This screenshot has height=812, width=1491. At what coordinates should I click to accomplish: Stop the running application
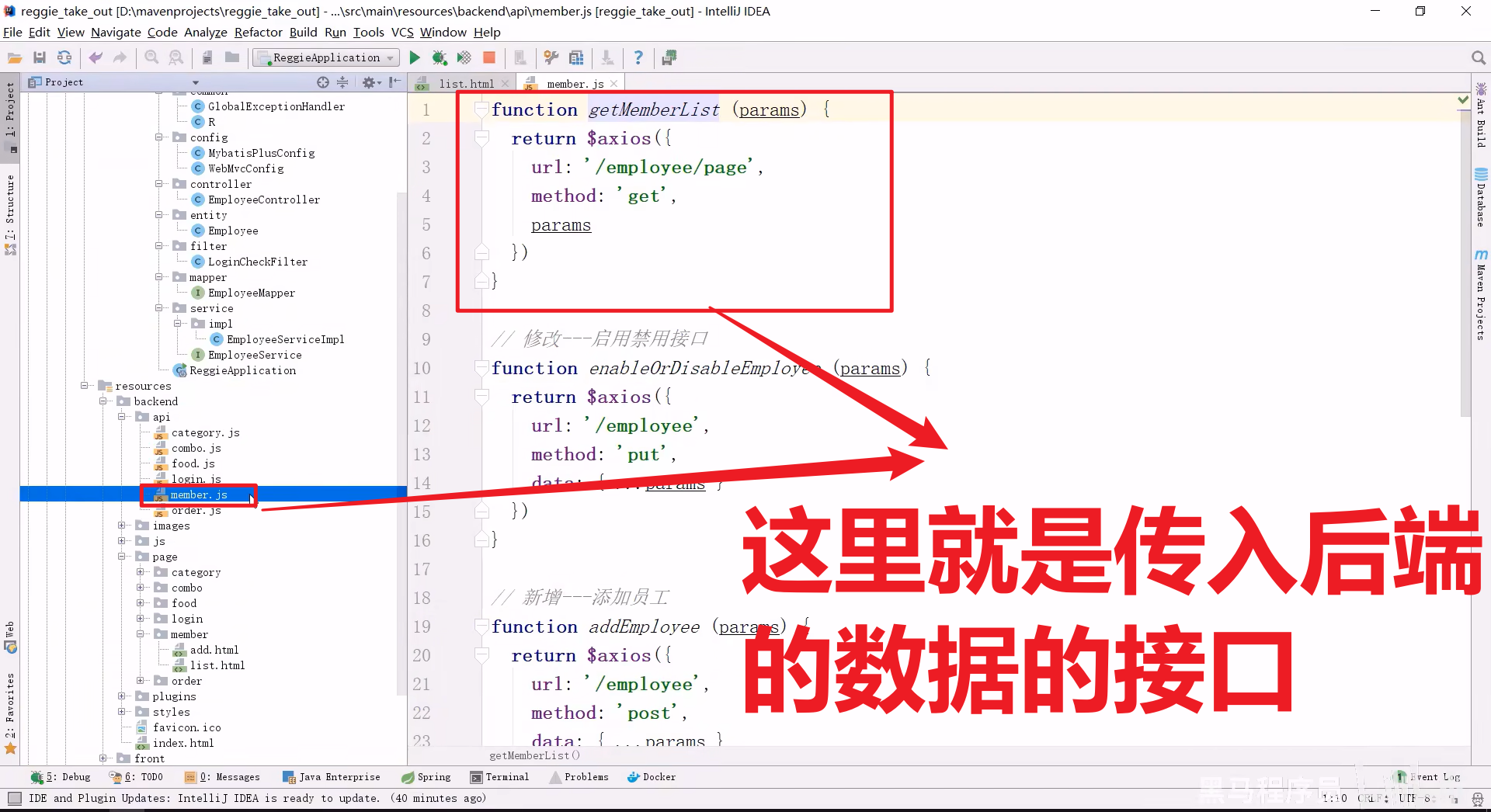point(489,58)
